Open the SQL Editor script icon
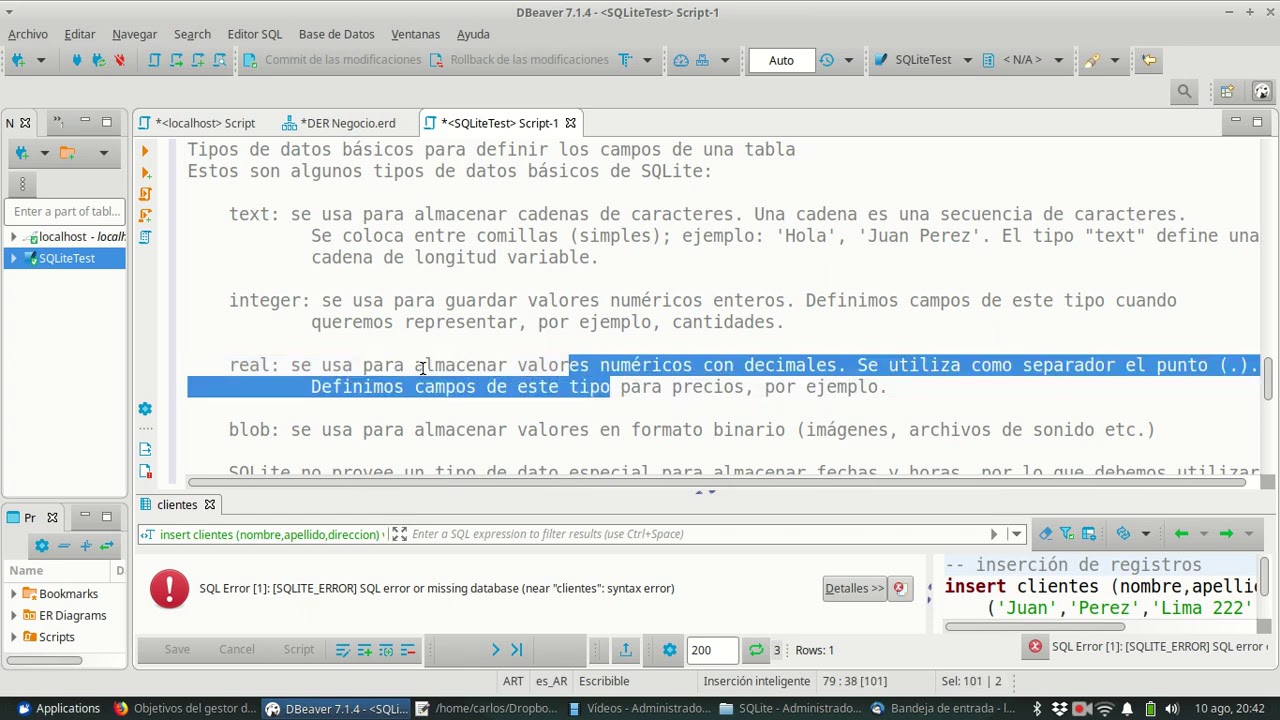The height and width of the screenshot is (720, 1280). click(x=154, y=60)
